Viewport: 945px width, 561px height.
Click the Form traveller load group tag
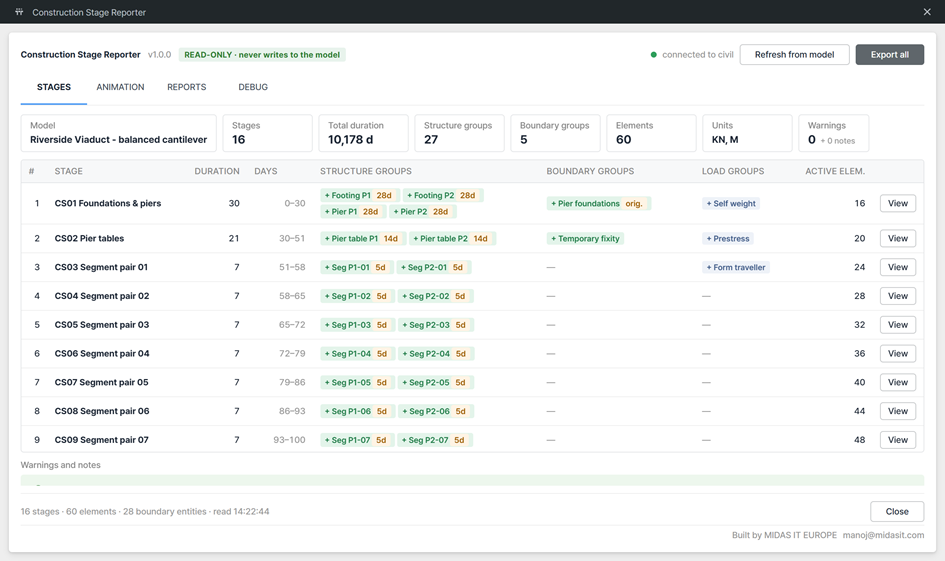(736, 268)
